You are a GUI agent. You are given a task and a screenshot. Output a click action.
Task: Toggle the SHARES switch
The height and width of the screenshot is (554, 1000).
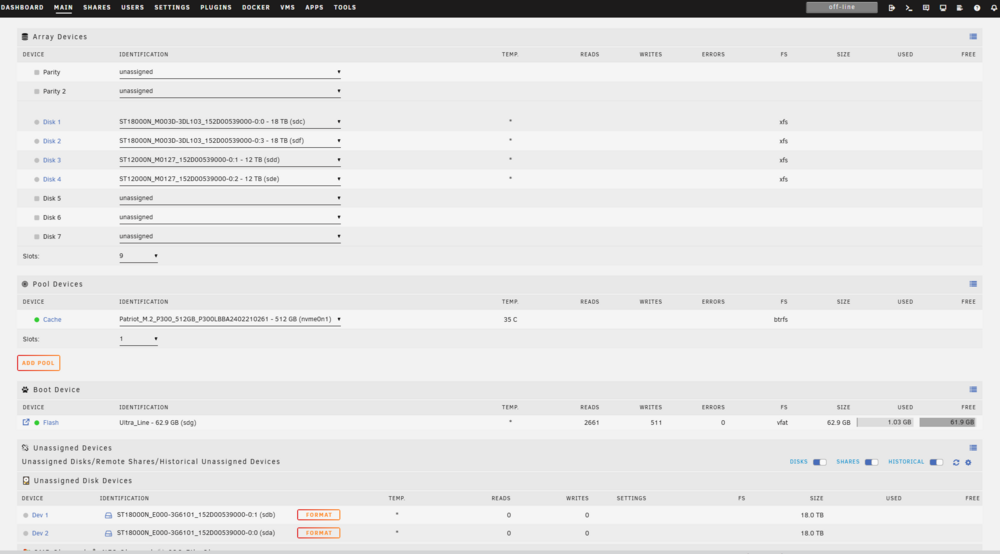coord(871,462)
